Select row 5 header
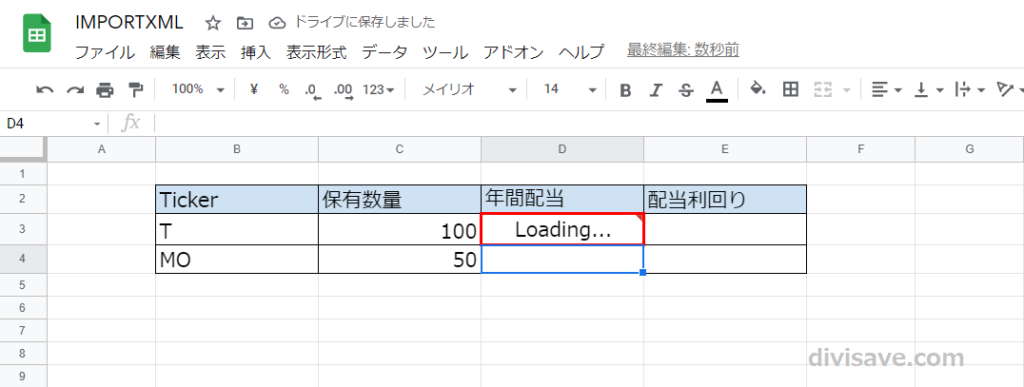 coord(24,285)
